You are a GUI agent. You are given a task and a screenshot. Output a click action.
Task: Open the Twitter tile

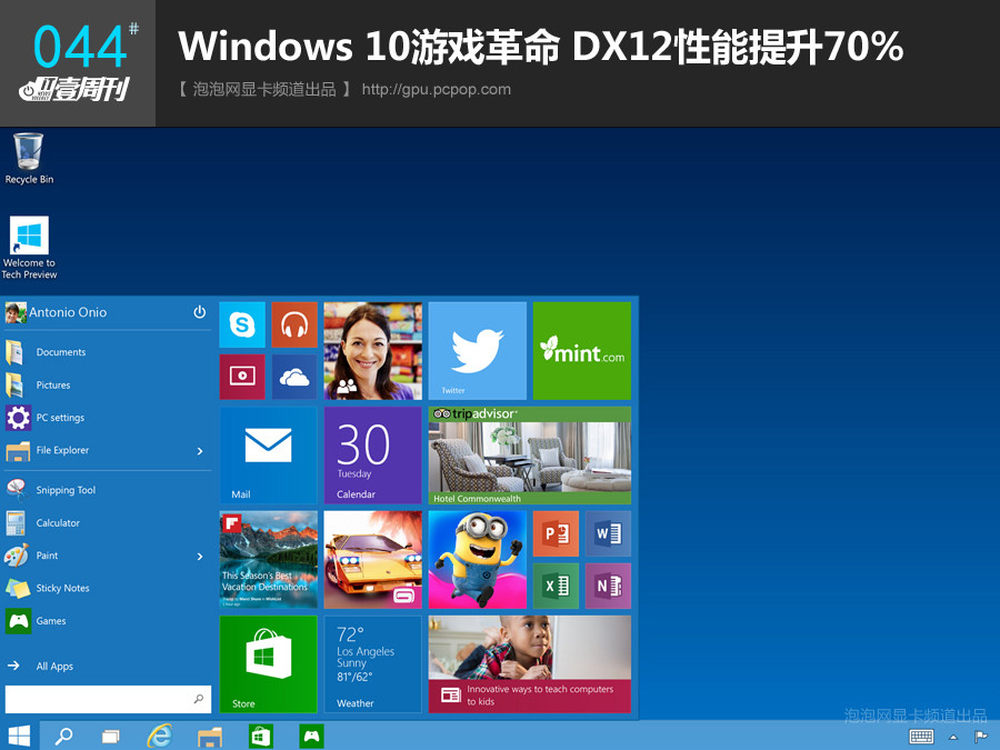pos(478,351)
